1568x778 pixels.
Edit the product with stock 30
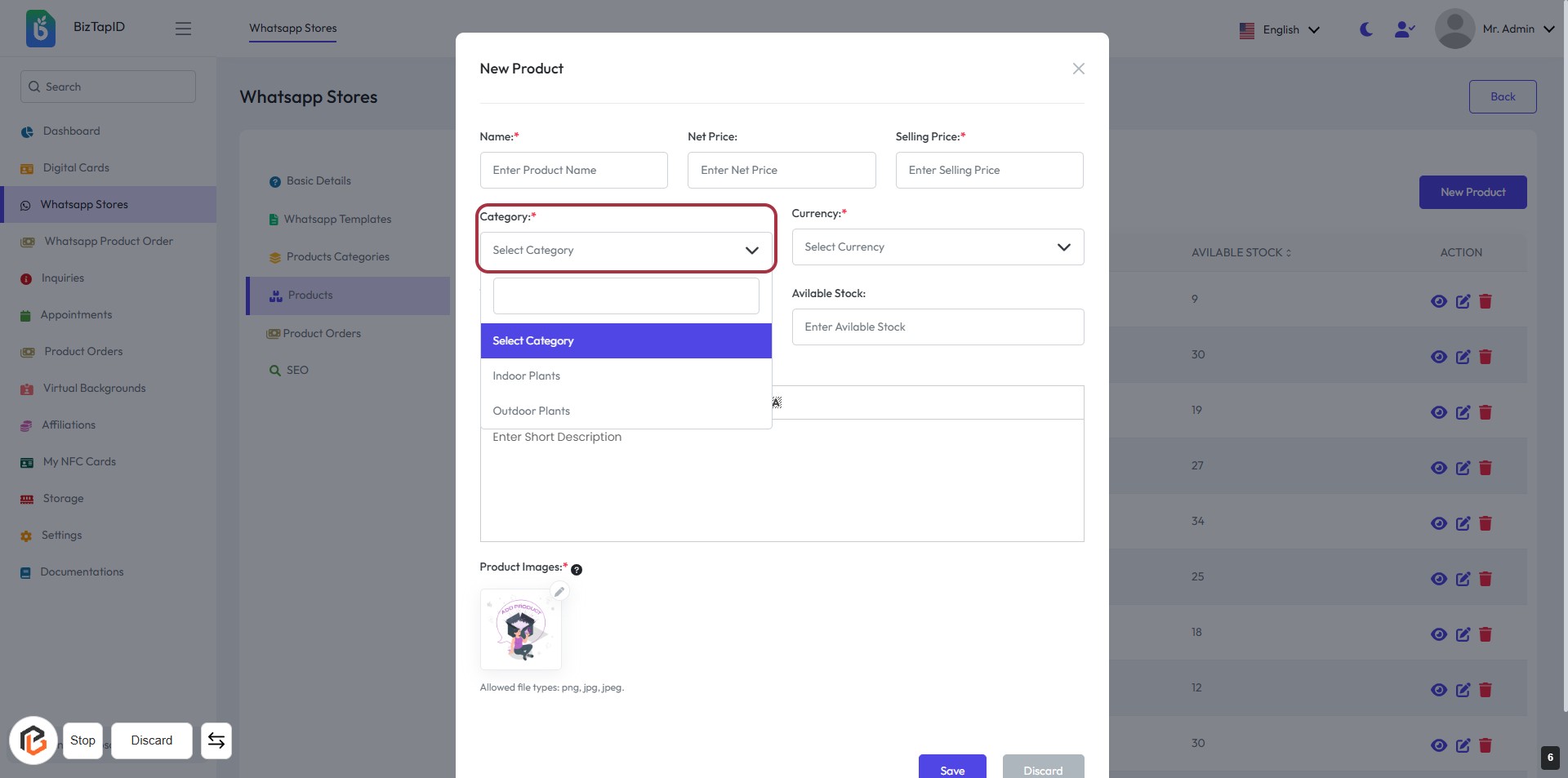click(1463, 357)
